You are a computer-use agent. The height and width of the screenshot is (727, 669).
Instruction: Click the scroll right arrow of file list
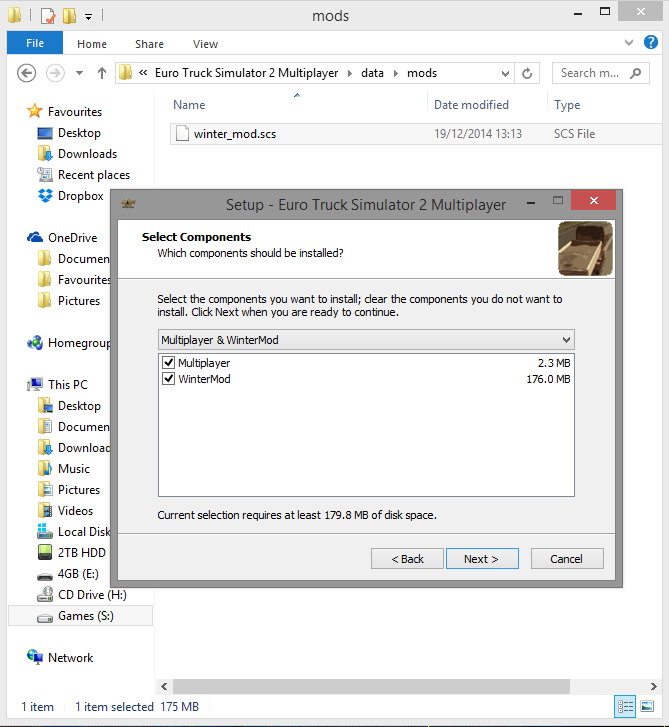pos(653,686)
